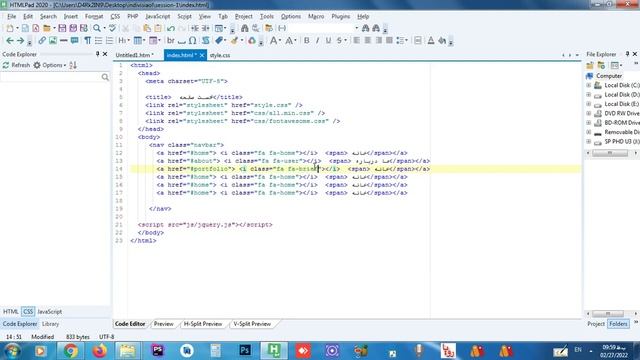Click the align center icon
640x360 pixels.
pos(367,40)
